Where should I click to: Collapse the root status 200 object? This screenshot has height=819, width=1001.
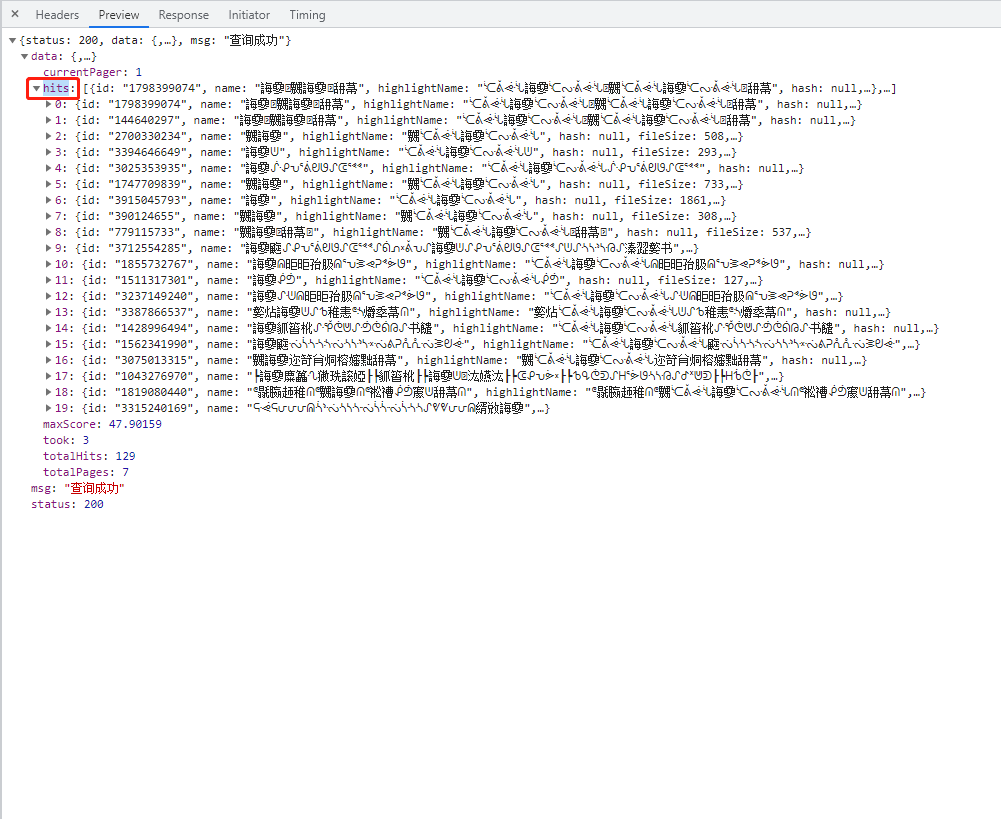coord(12,41)
